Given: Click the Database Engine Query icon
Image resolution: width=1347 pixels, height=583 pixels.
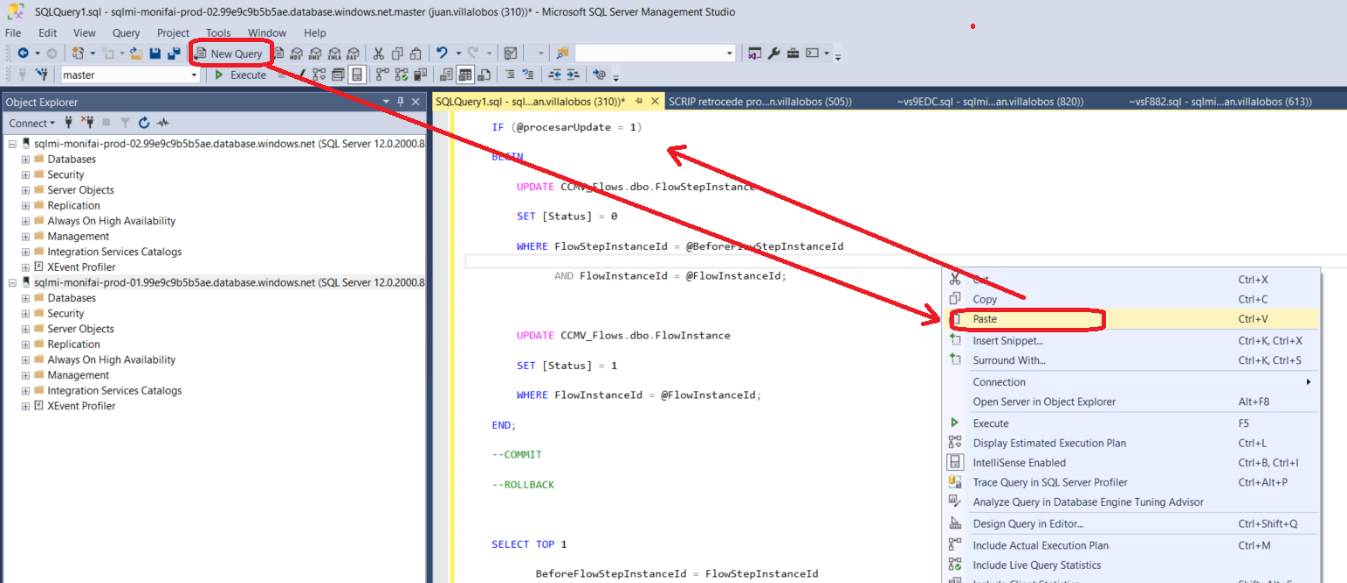Looking at the screenshot, I should coord(279,54).
